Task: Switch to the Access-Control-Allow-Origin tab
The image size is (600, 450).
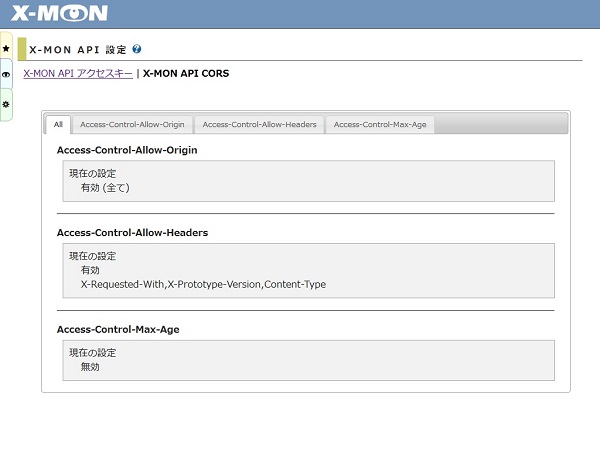Action: click(132, 124)
